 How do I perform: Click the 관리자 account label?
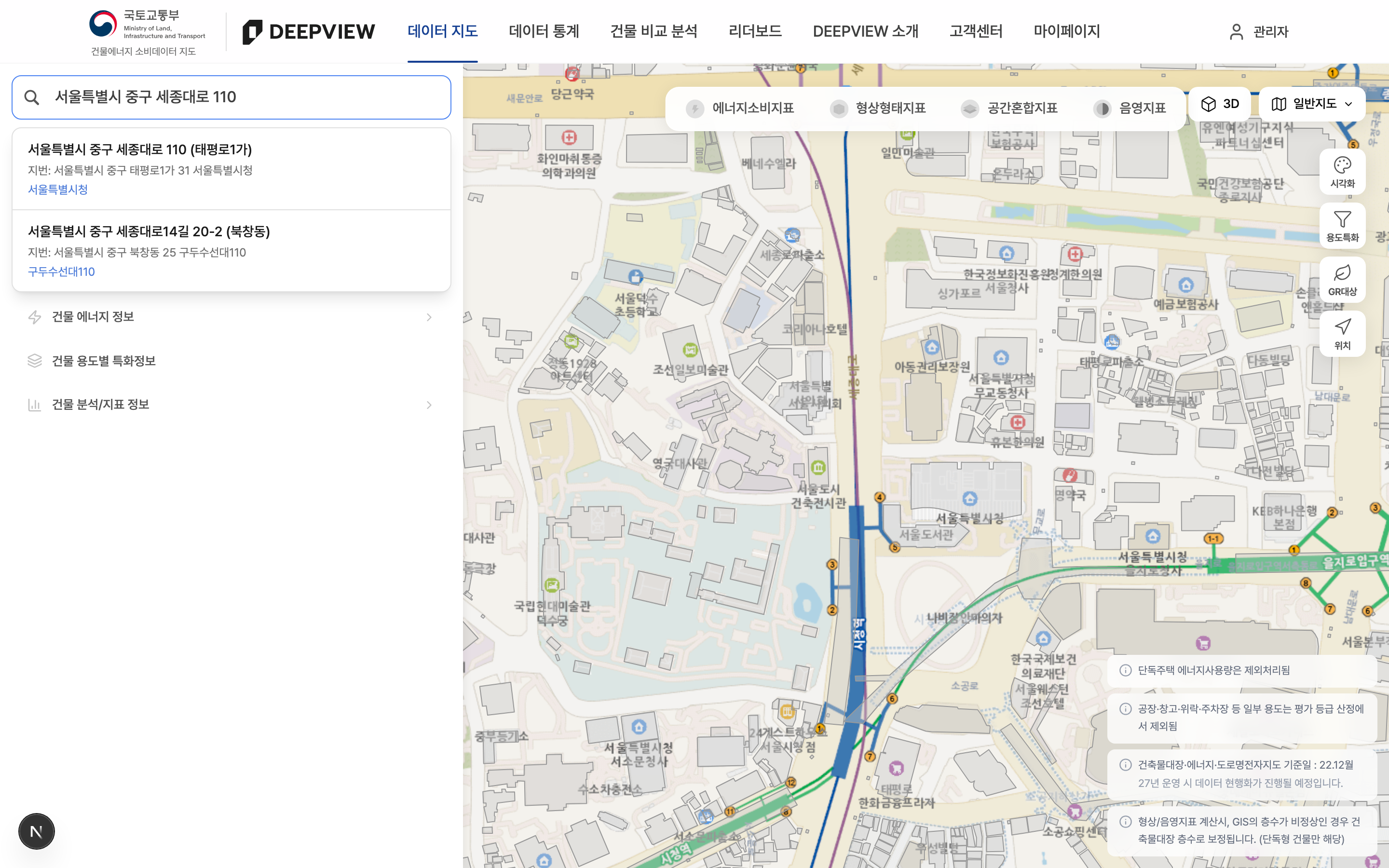pyautogui.click(x=1271, y=31)
